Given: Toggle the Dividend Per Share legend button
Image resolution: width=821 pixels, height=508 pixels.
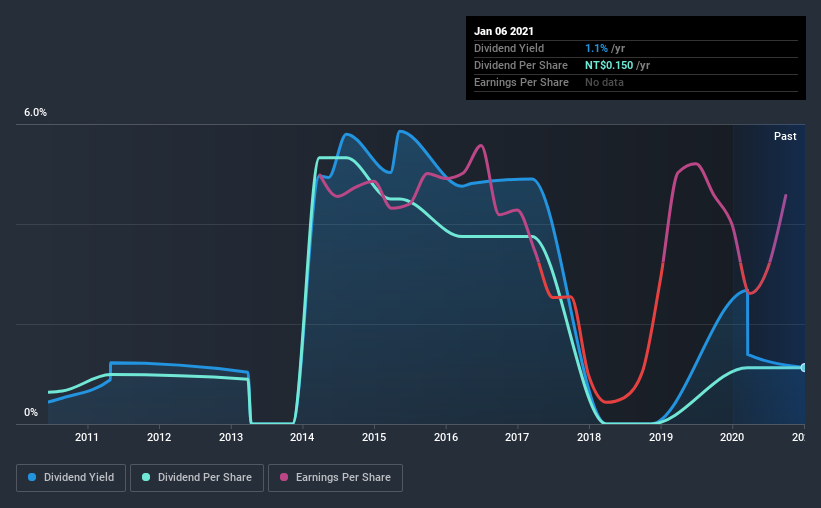Looking at the screenshot, I should (197, 478).
